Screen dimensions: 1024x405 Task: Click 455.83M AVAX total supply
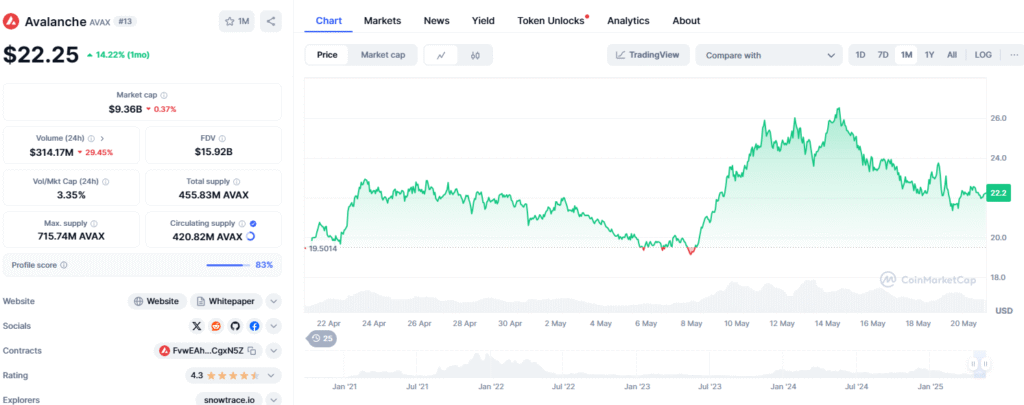click(x=214, y=195)
